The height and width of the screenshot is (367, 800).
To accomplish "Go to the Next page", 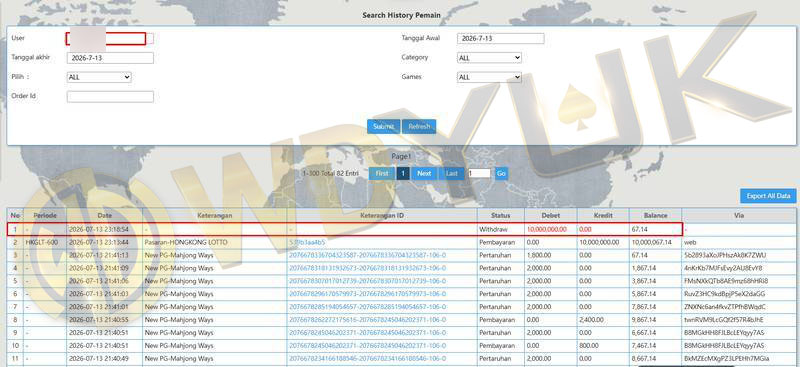I will coord(424,174).
